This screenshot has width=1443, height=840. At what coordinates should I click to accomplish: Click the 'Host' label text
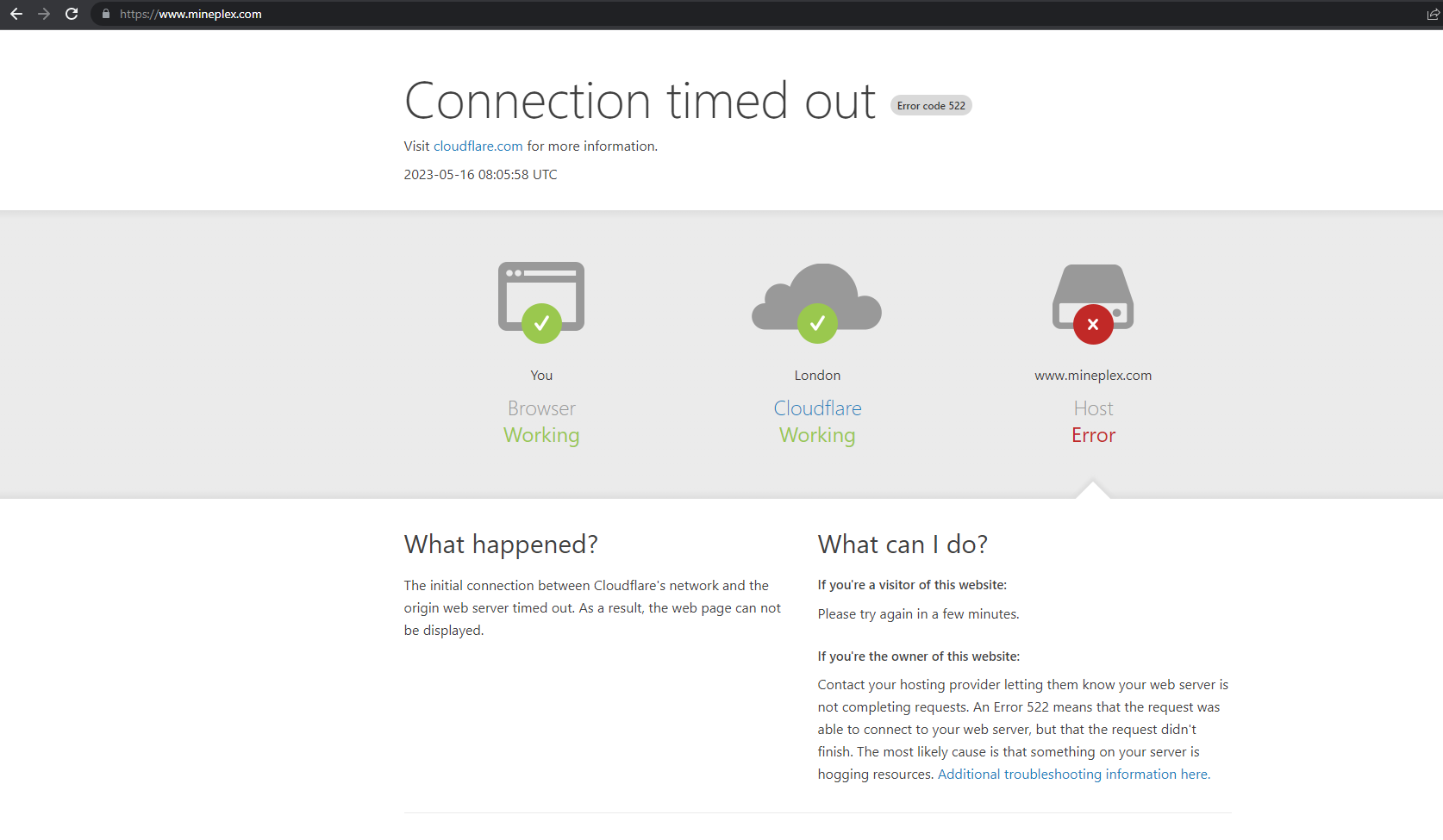click(x=1093, y=408)
